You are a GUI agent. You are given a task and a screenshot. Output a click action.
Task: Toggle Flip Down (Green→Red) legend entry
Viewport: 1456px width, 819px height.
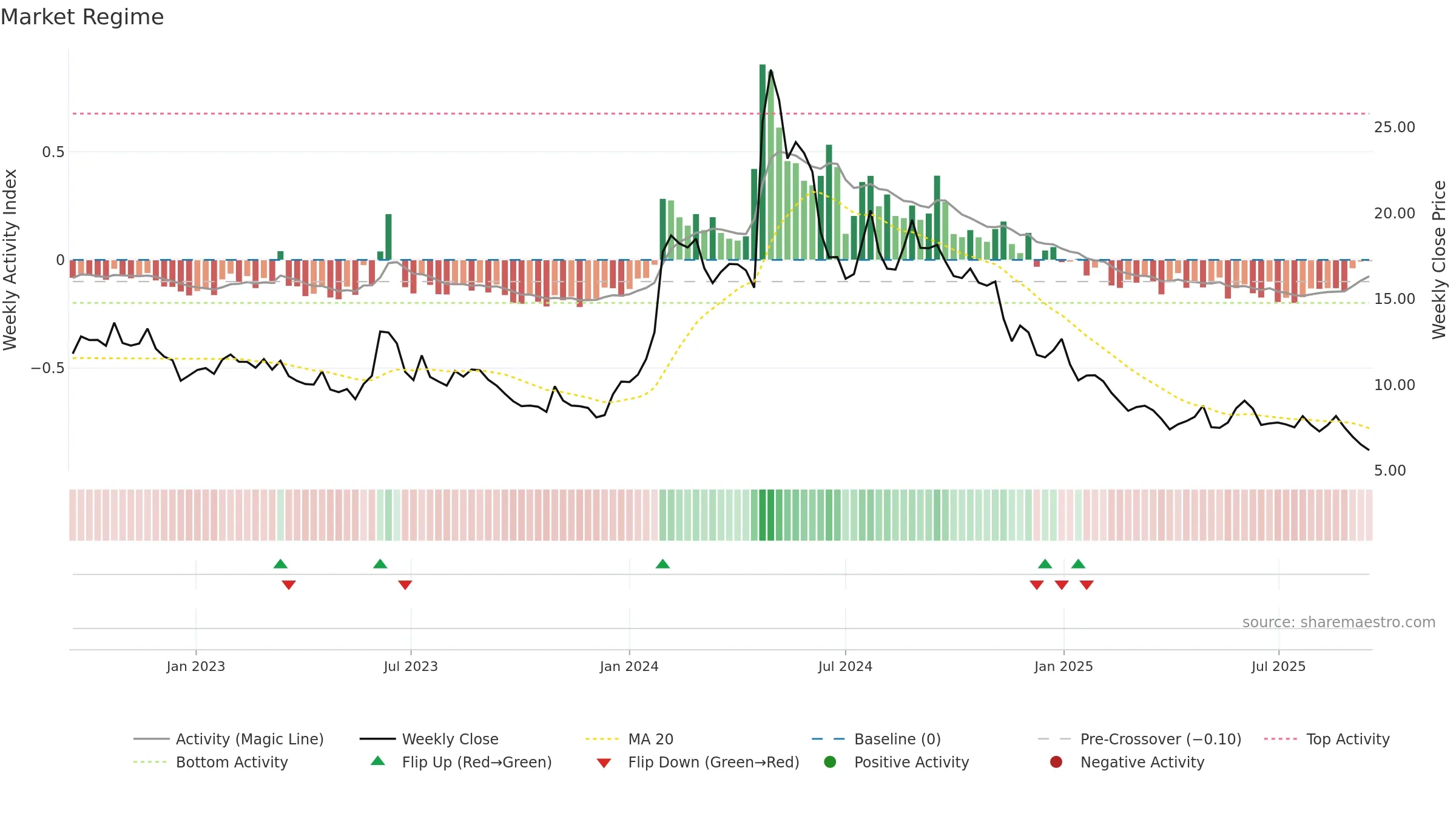click(x=698, y=762)
